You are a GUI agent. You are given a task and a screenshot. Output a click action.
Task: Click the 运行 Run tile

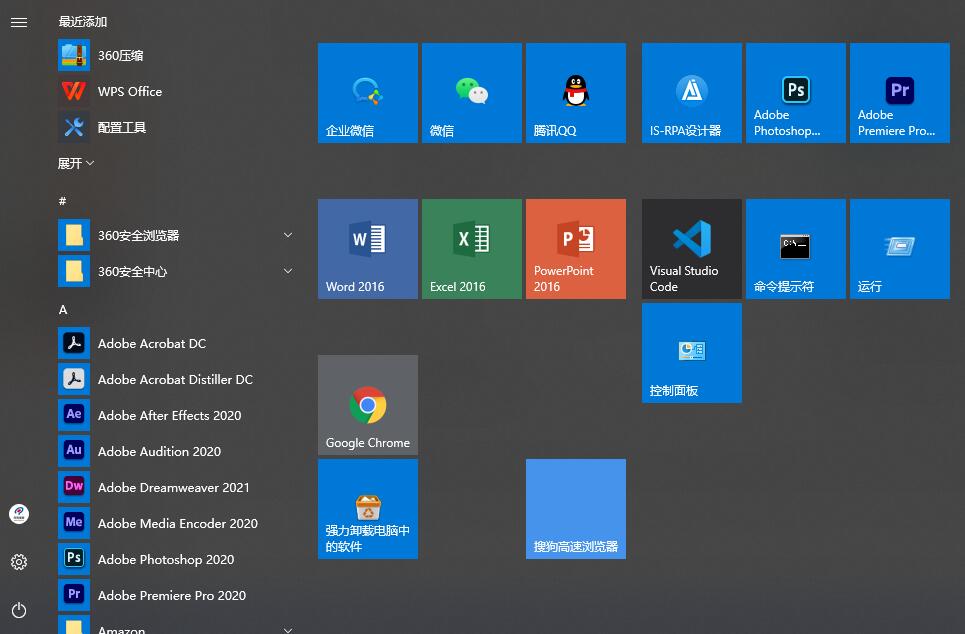click(x=900, y=249)
